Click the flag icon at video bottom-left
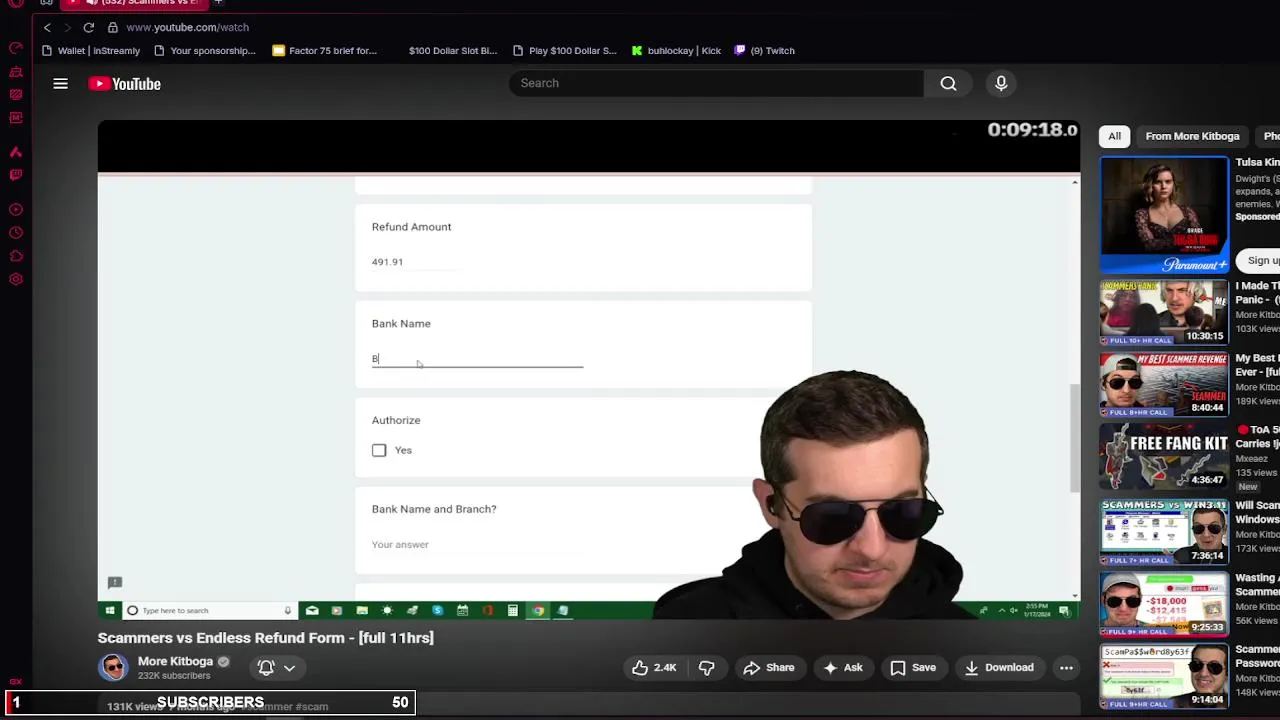Viewport: 1280px width, 720px height. click(115, 582)
